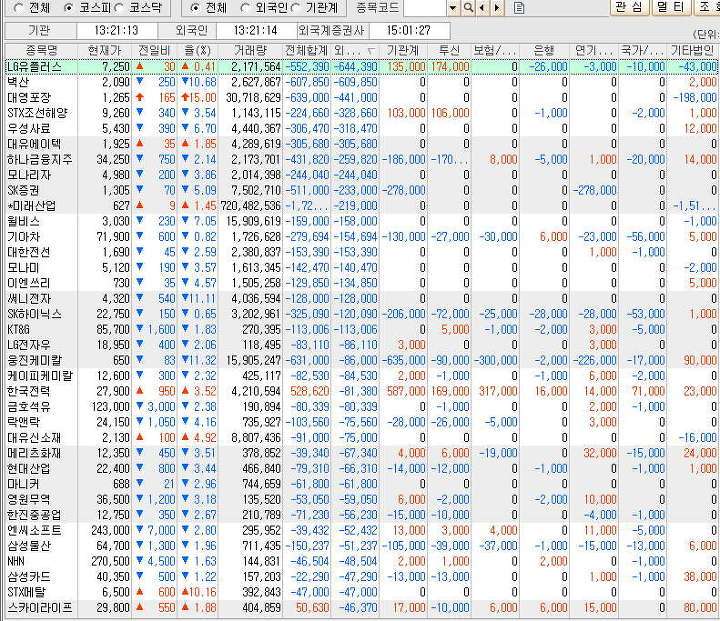Image resolution: width=720 pixels, height=621 pixels.
Task: Click the 멀티 button
Action: tap(671, 7)
